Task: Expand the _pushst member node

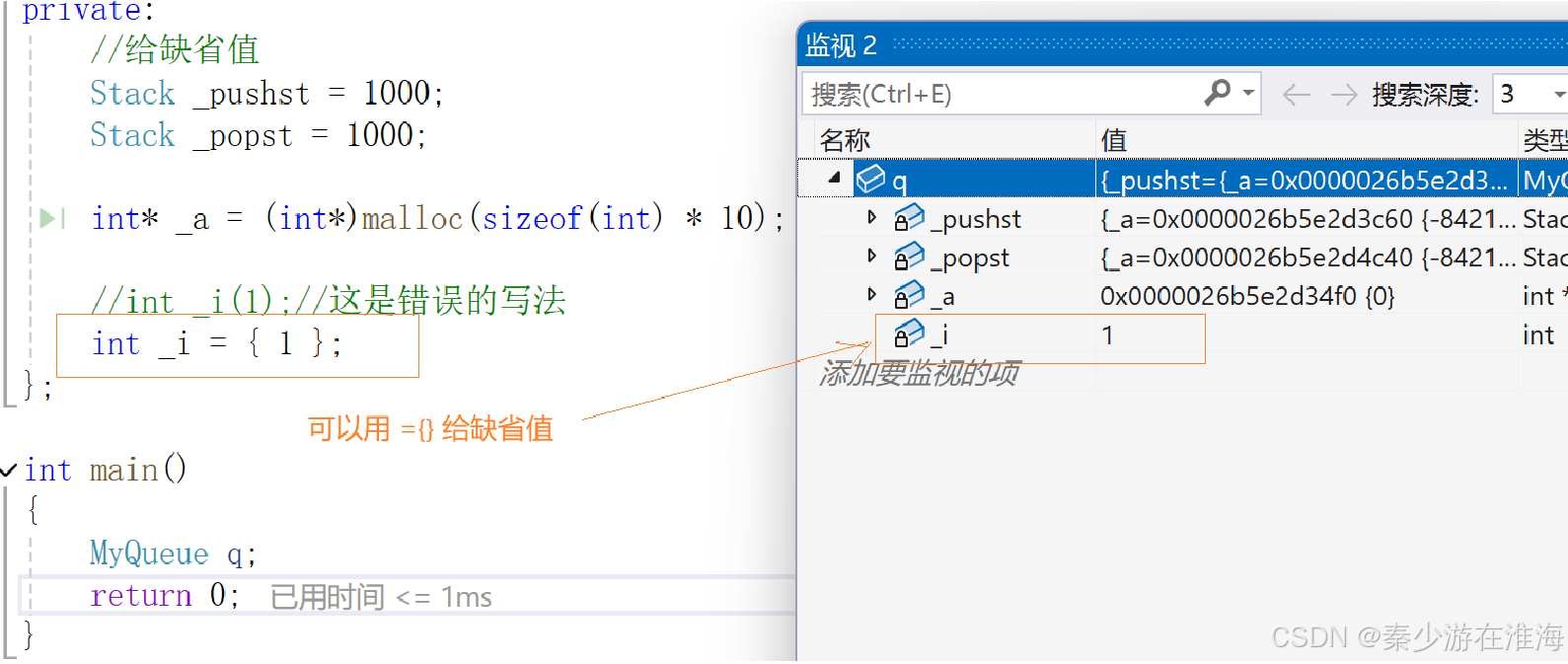Action: pyautogui.click(x=871, y=216)
